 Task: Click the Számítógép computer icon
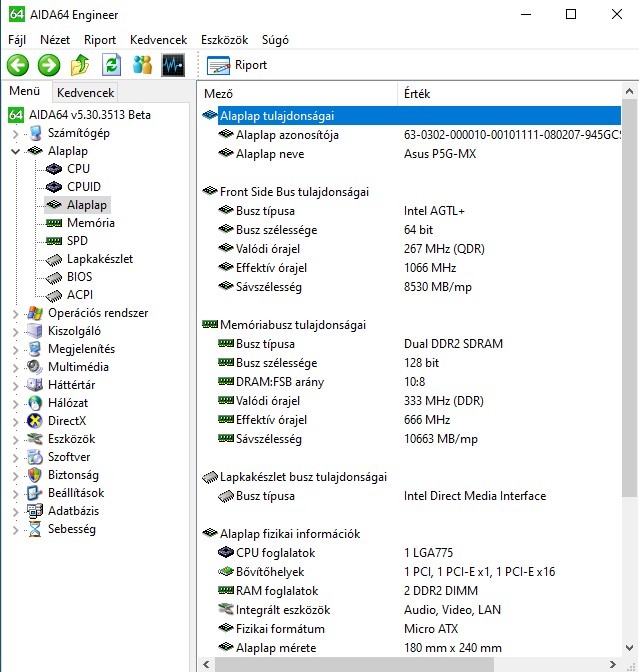pos(35,133)
